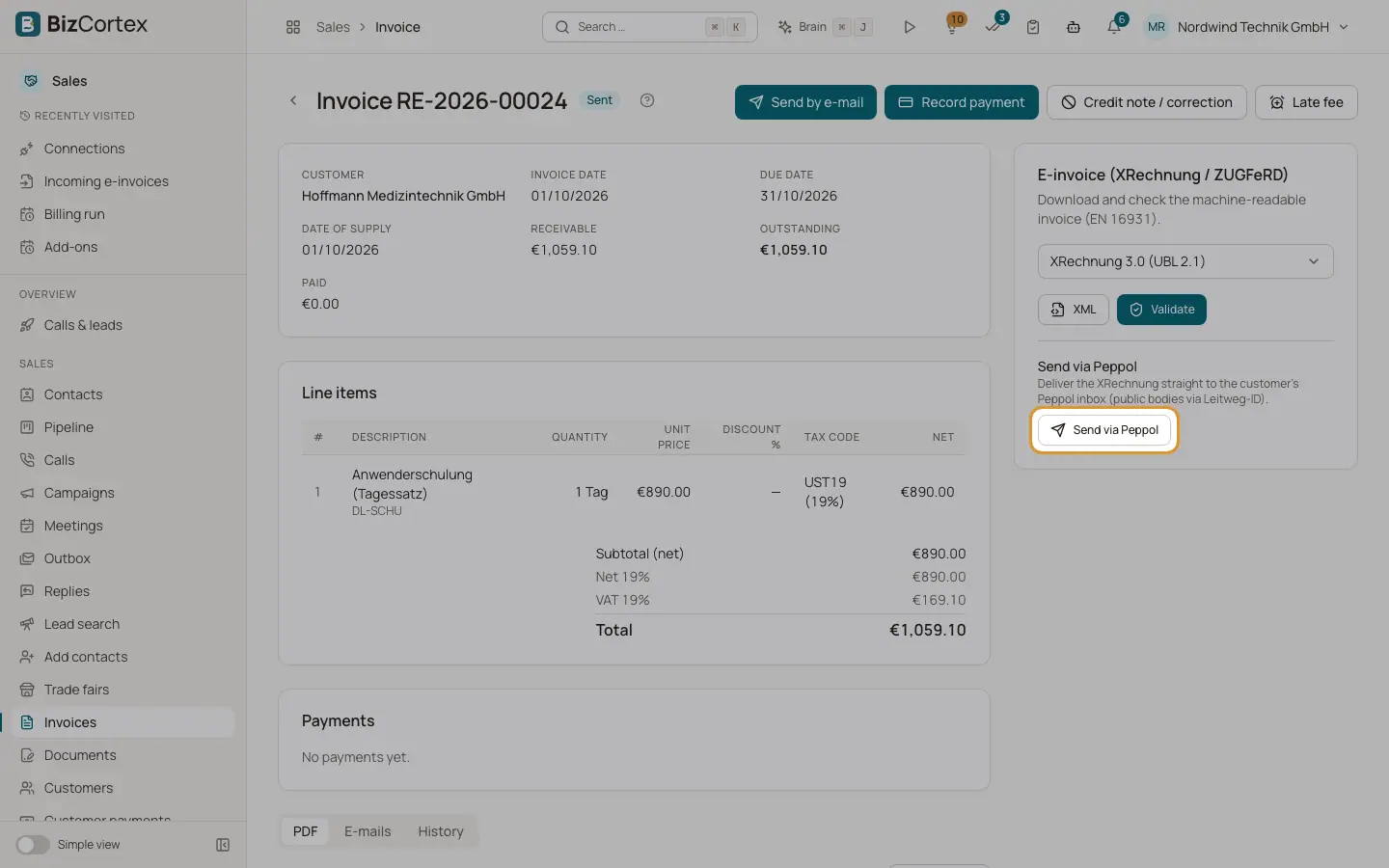Collapse the sidebar with the panel icon
The height and width of the screenshot is (868, 1389).
point(223,845)
